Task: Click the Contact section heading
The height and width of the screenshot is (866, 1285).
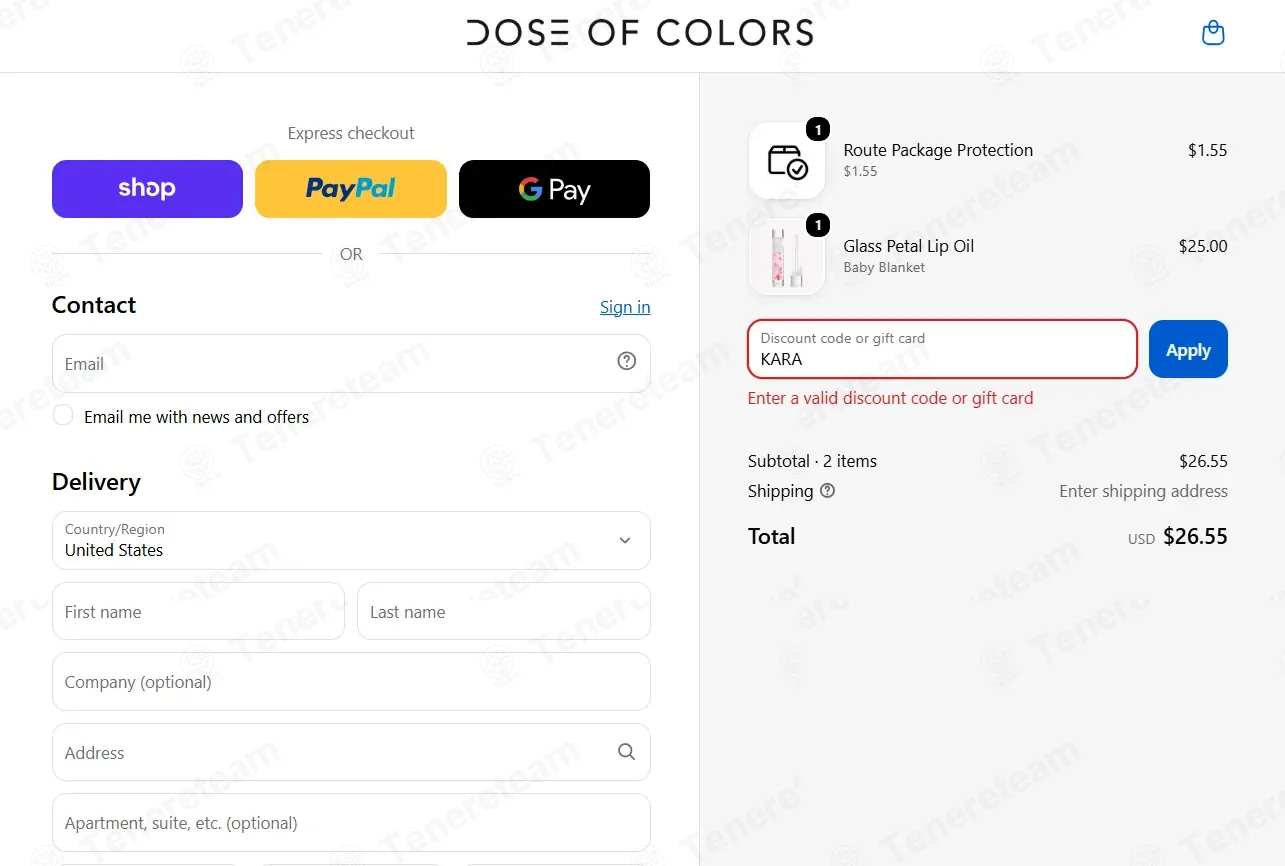Action: 94,305
